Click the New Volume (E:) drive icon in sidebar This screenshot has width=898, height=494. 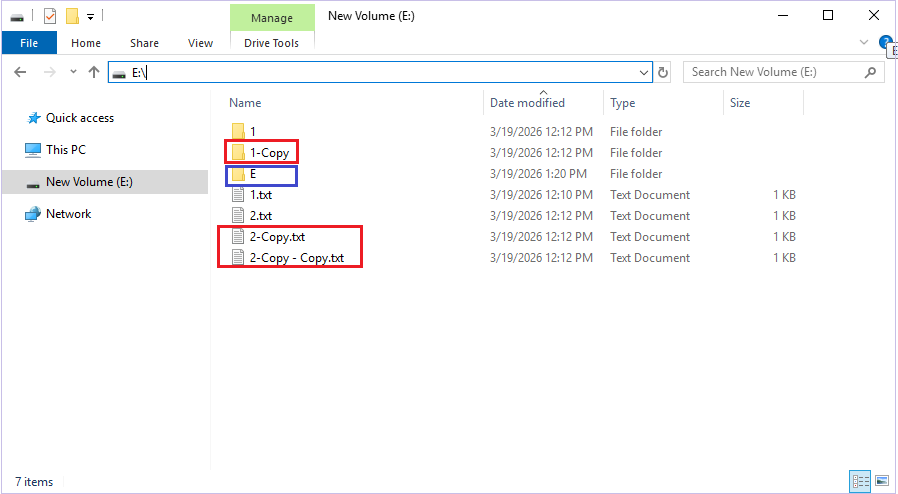33,183
